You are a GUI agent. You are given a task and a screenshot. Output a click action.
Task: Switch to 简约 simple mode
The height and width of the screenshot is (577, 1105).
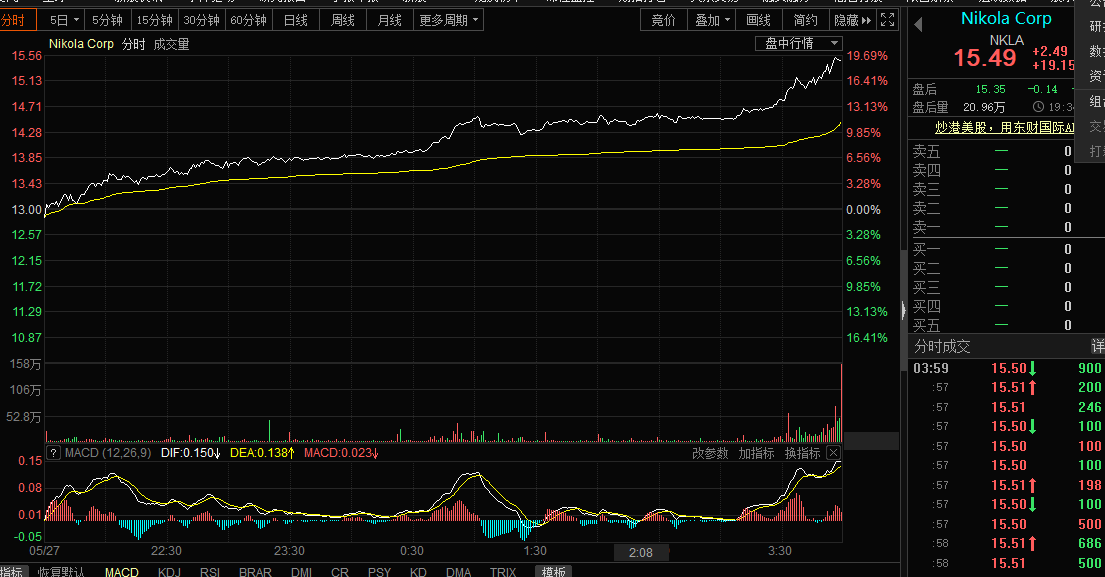pyautogui.click(x=805, y=20)
